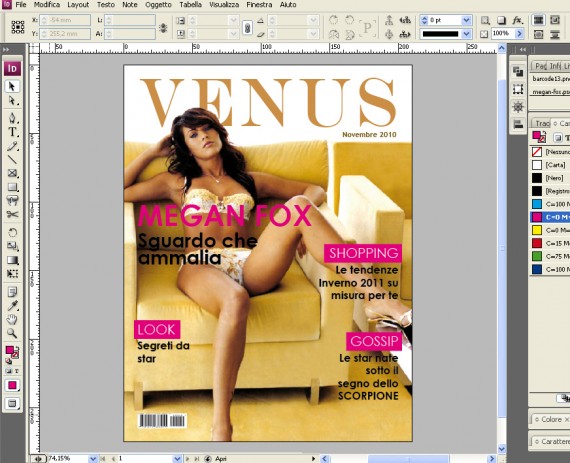570x463 pixels.
Task: Select the Pencil tool
Action: coord(12,146)
